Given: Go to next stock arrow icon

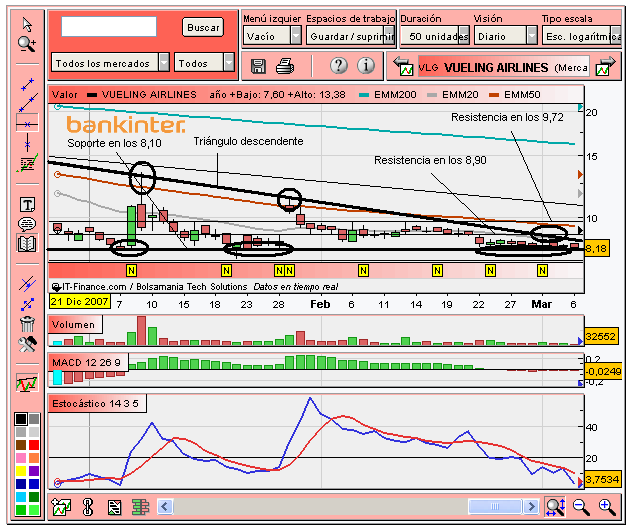Looking at the screenshot, I should point(605,66).
